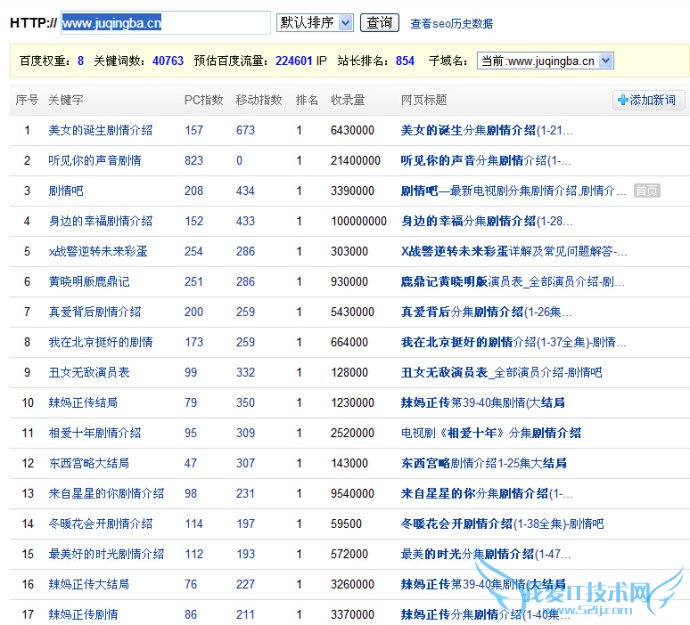The width and height of the screenshot is (690, 625).
Task: Open keyword 听见你的声音剧情
Action: (x=94, y=160)
